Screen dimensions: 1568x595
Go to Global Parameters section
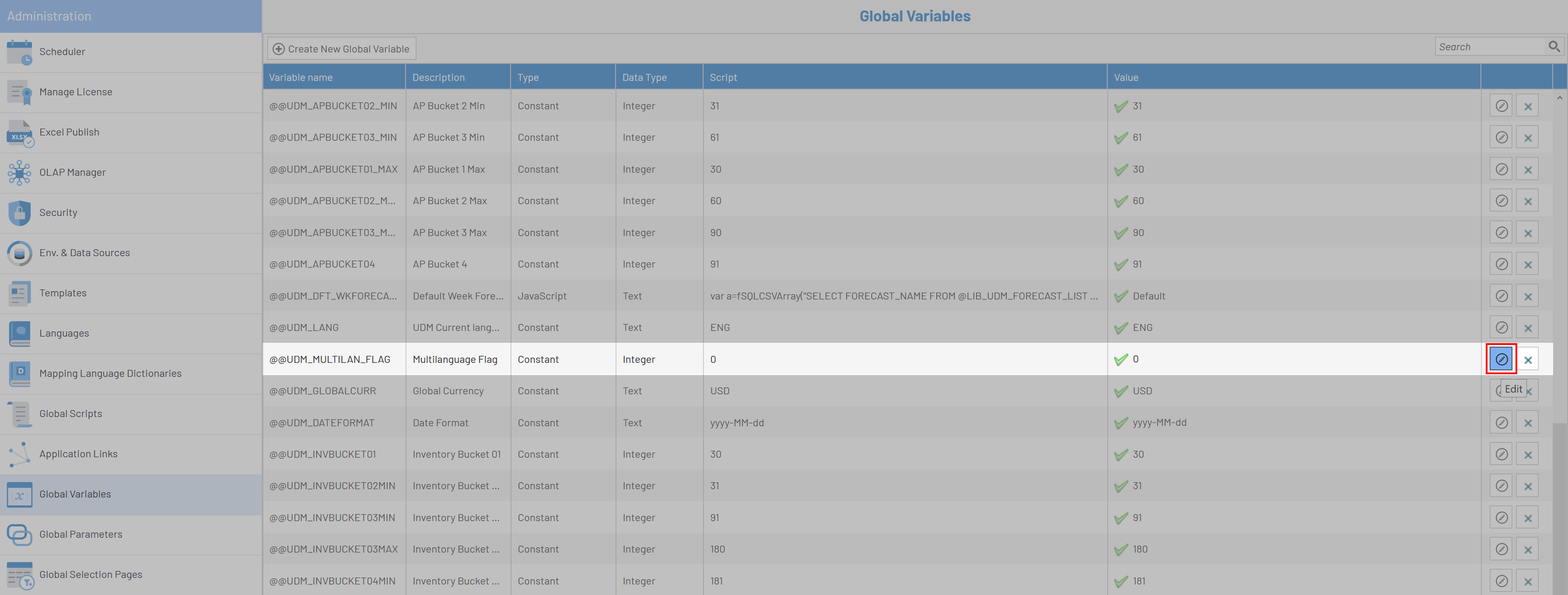[x=80, y=534]
